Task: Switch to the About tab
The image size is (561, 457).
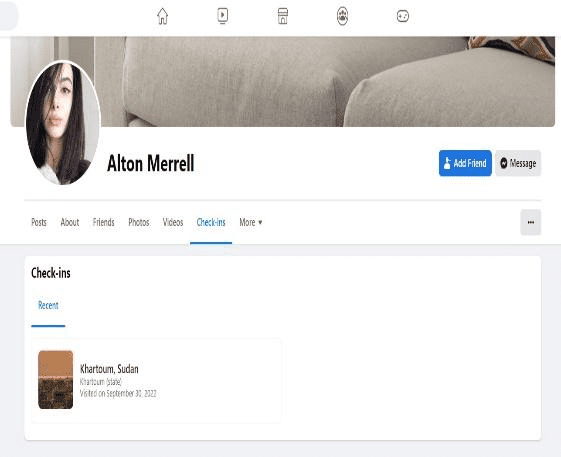Action: tap(70, 222)
